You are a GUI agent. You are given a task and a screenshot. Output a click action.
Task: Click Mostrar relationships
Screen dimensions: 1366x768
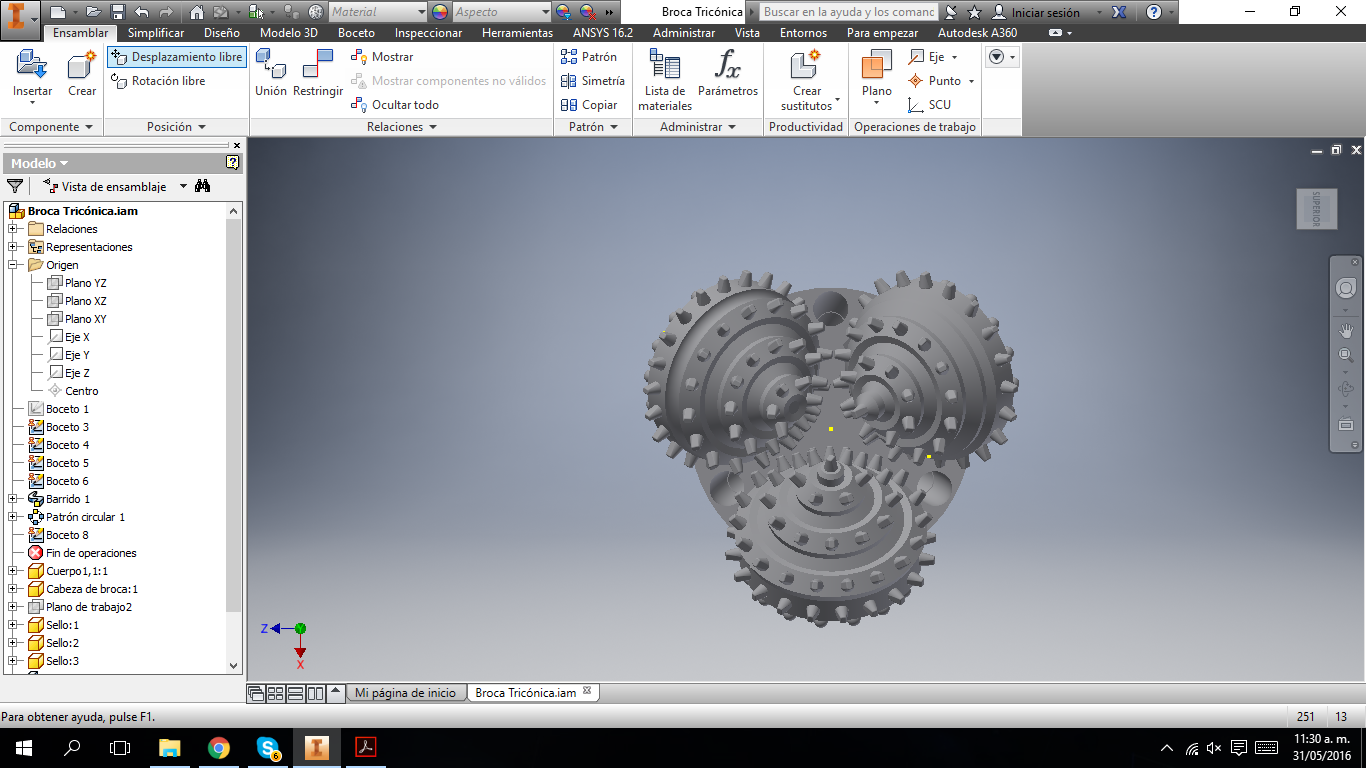[x=382, y=57]
